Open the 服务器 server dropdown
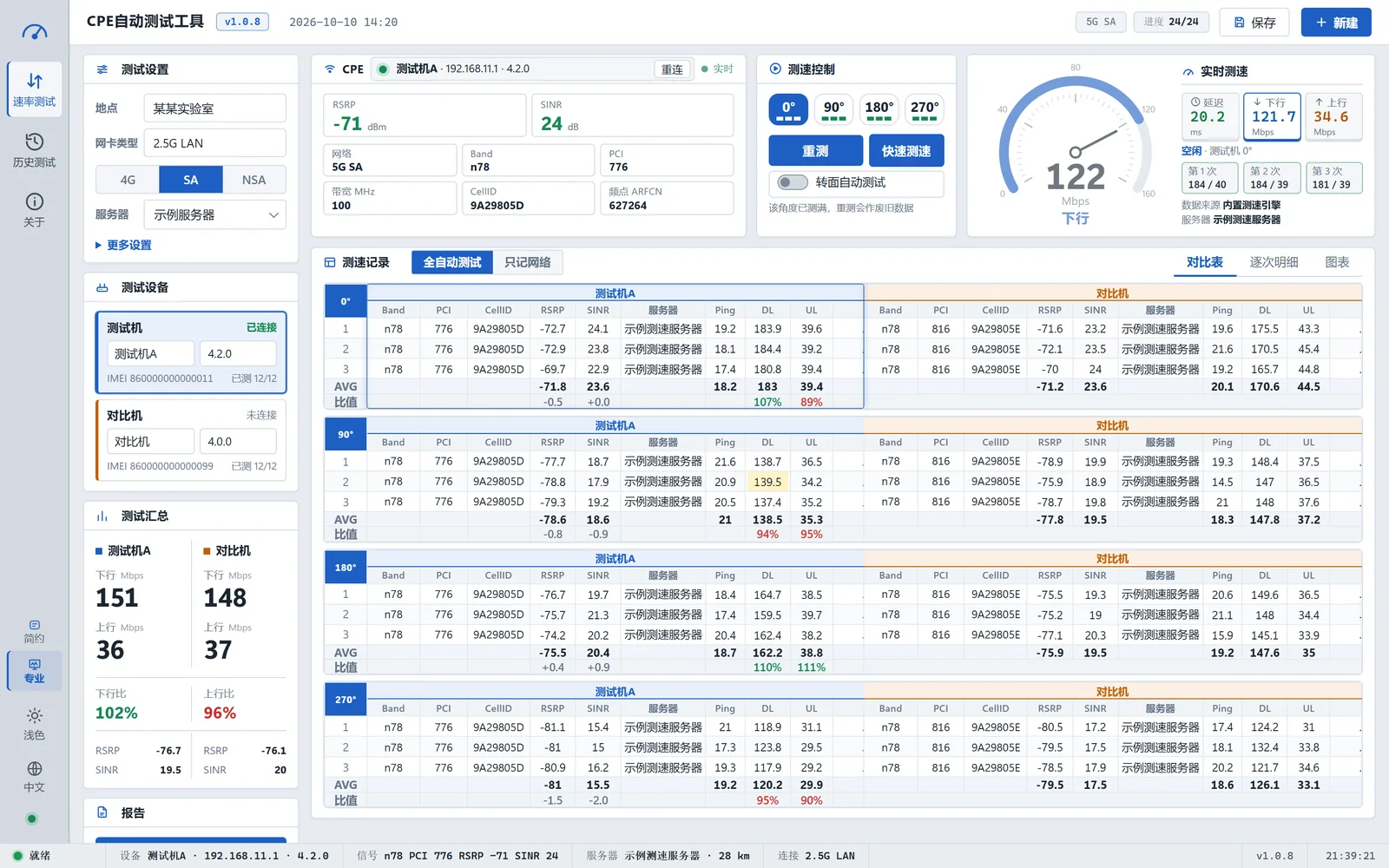The height and width of the screenshot is (868, 1389). point(215,214)
